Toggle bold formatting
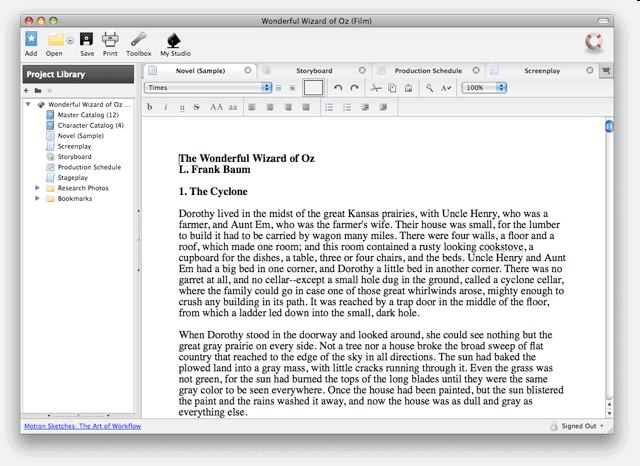Screen dimensions: 640x466 150,107
